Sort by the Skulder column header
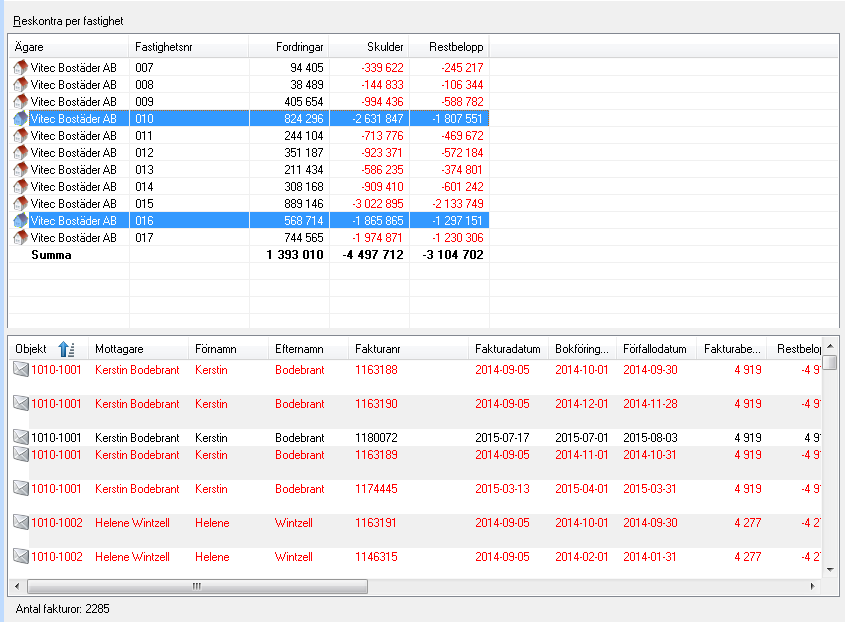The height and width of the screenshot is (622, 845). pos(369,47)
